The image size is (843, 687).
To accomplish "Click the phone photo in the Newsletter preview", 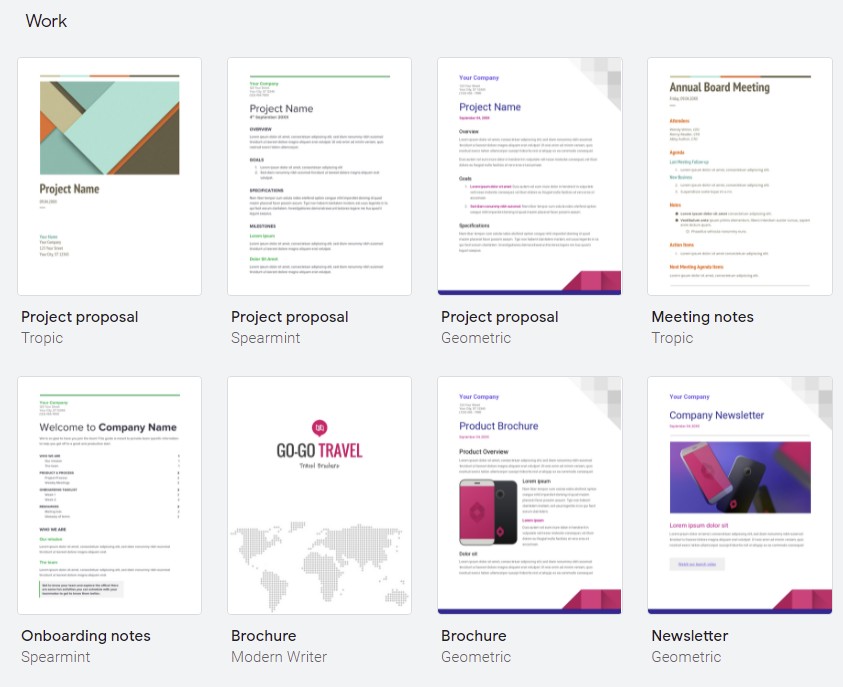I will (x=739, y=478).
